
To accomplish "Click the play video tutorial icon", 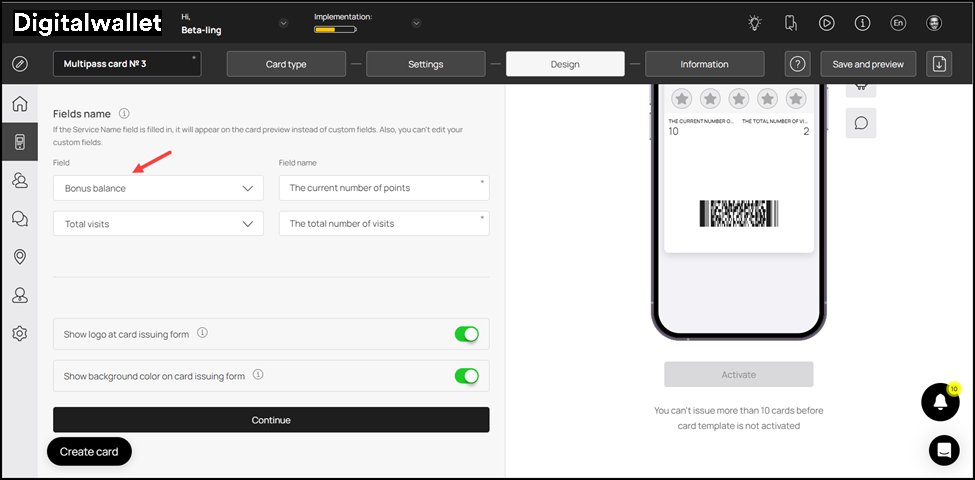I will pyautogui.click(x=826, y=24).
